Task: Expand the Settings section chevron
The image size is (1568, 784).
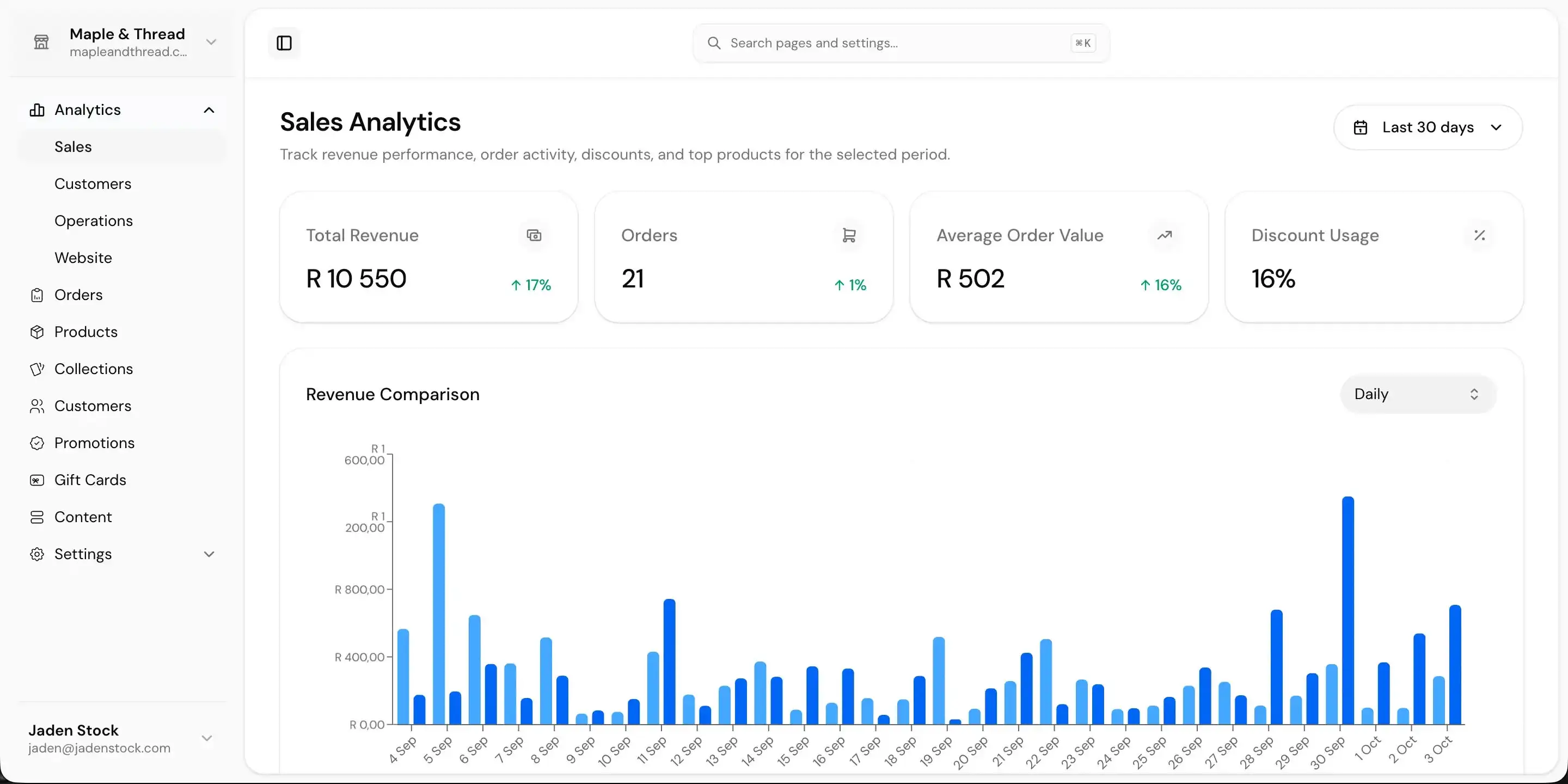Action: click(209, 555)
